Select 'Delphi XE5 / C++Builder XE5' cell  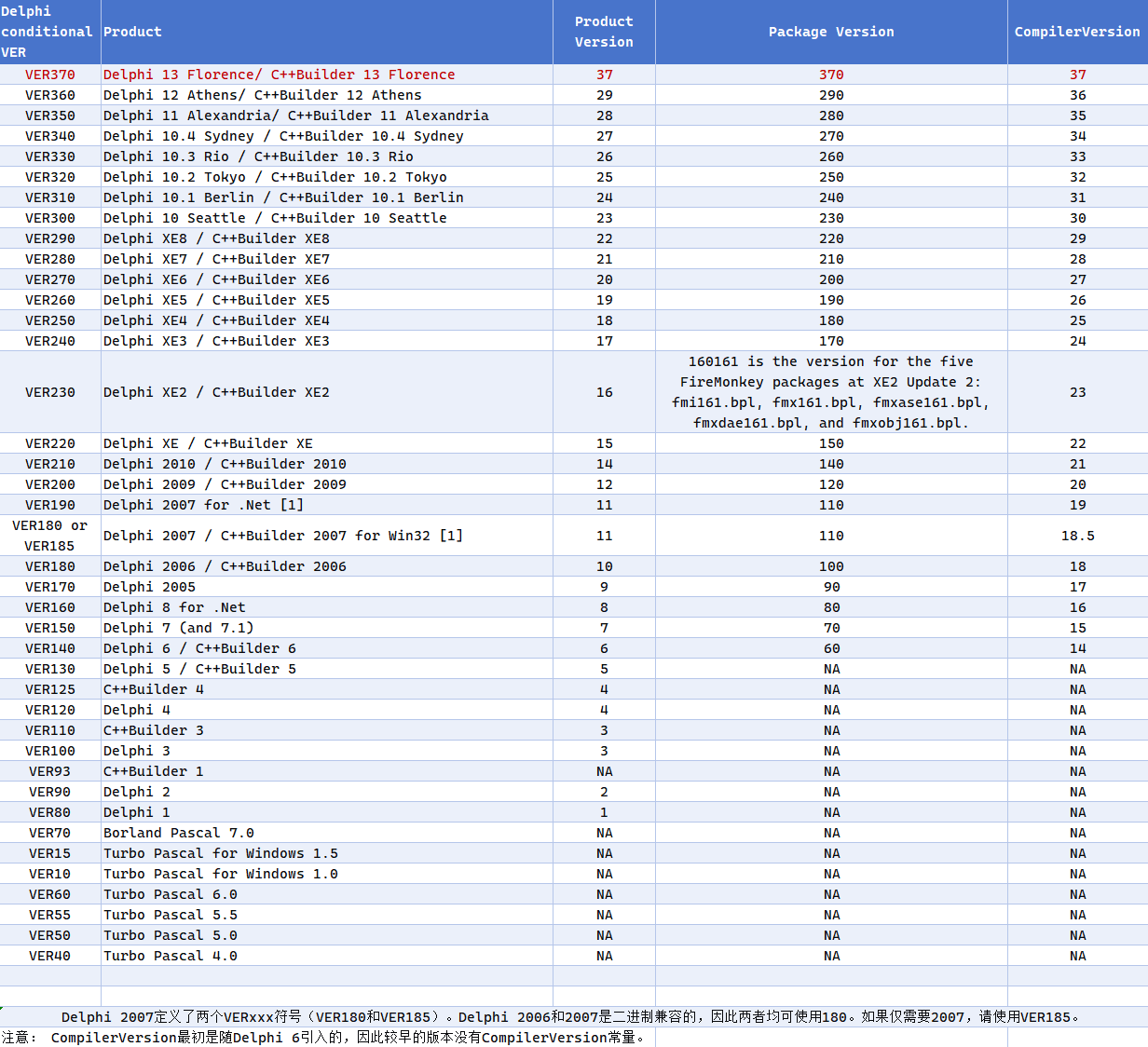click(327, 300)
